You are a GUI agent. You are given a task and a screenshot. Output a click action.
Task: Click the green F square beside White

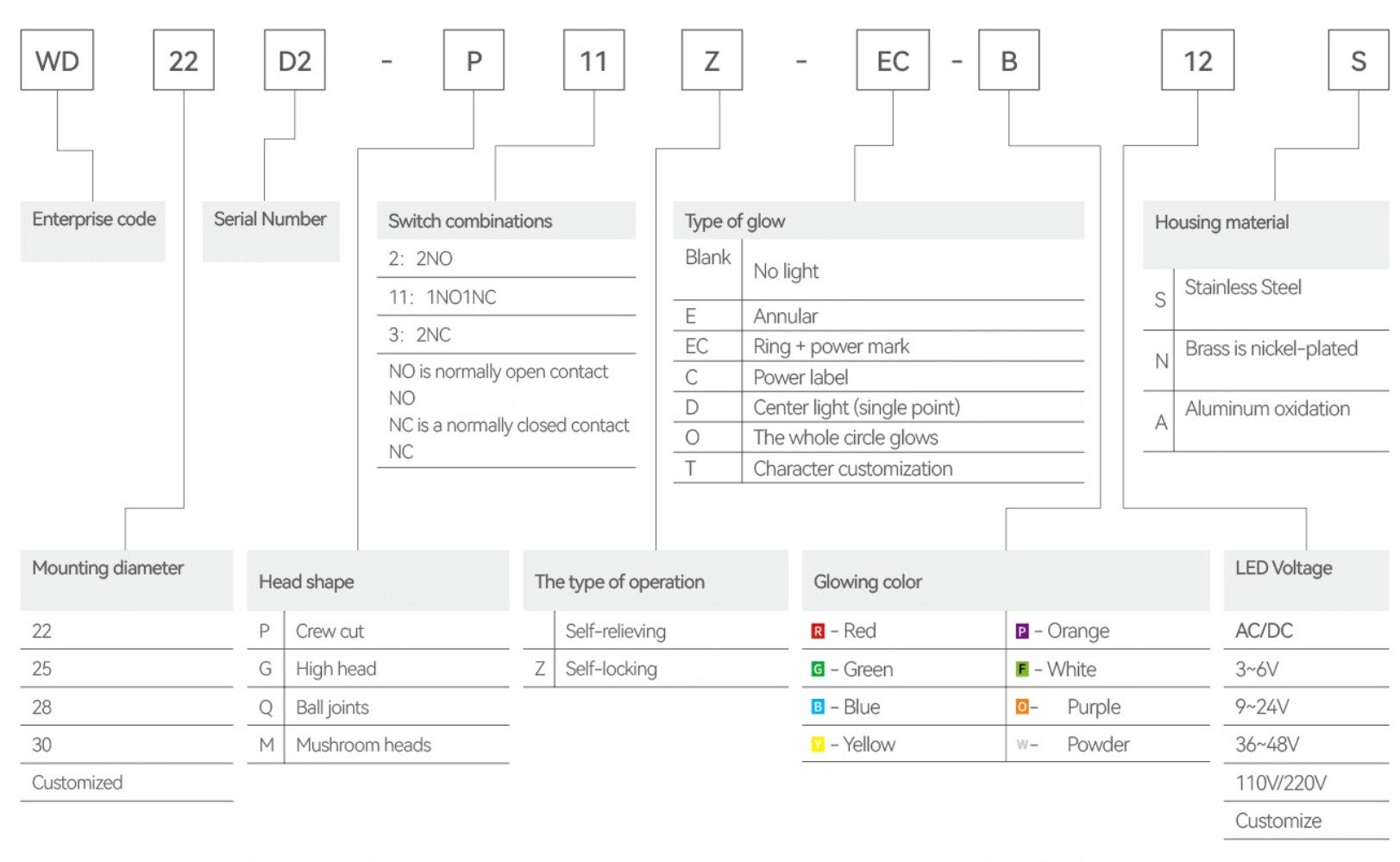(x=1022, y=669)
